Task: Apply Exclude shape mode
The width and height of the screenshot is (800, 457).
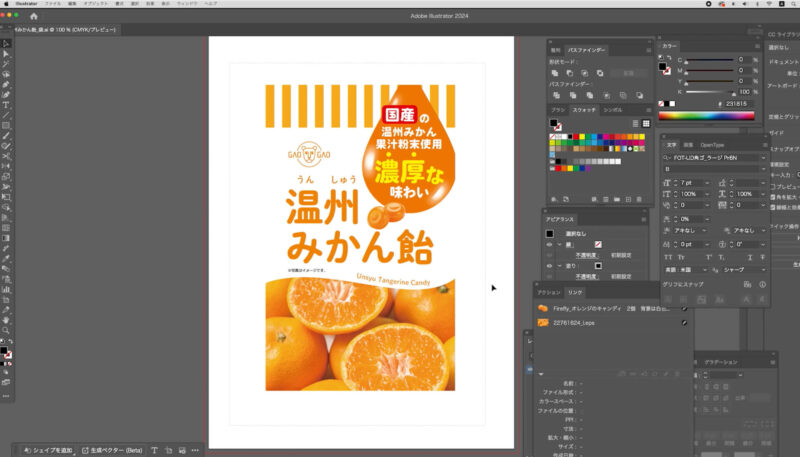Action: pos(600,73)
